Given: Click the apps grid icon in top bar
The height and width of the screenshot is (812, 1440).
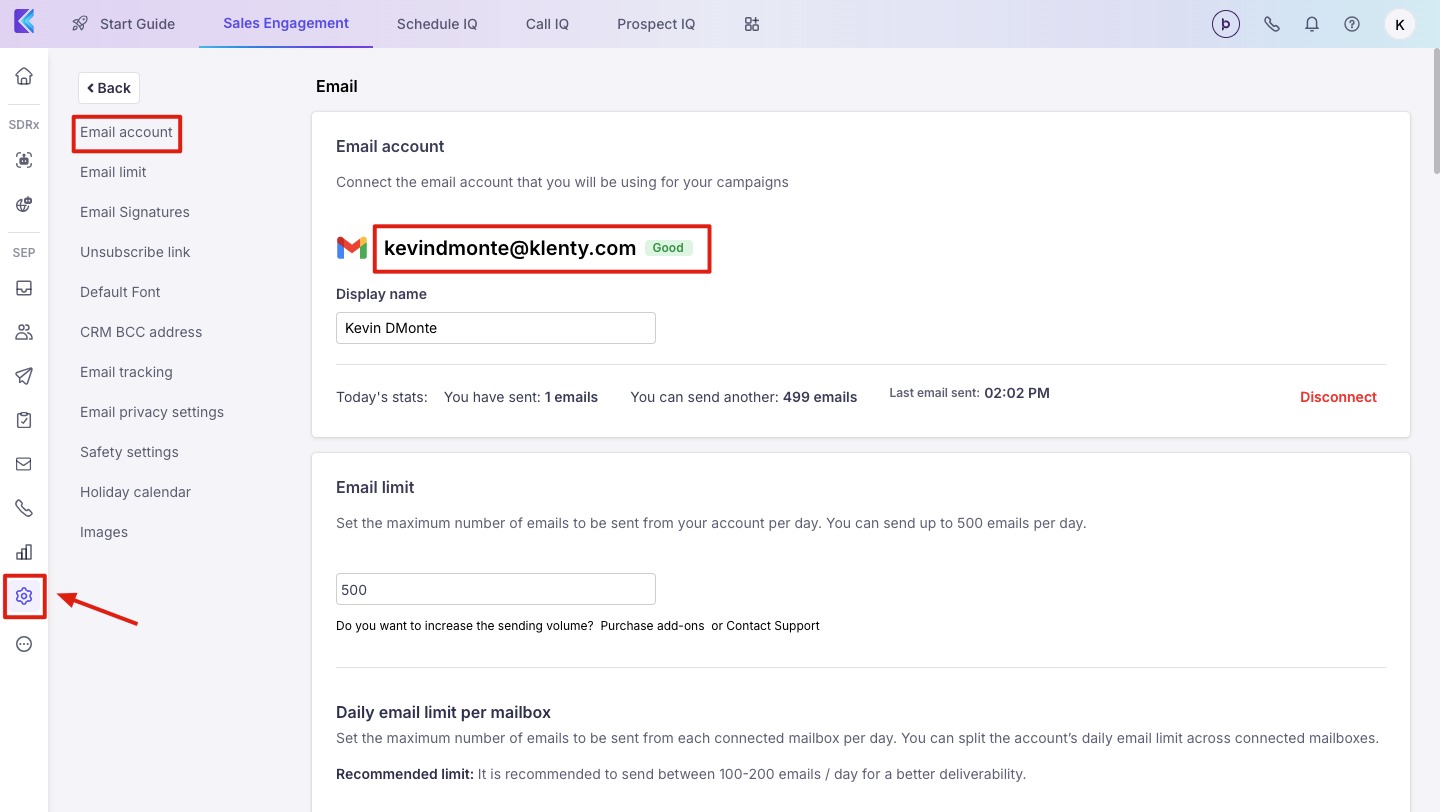Looking at the screenshot, I should point(752,24).
